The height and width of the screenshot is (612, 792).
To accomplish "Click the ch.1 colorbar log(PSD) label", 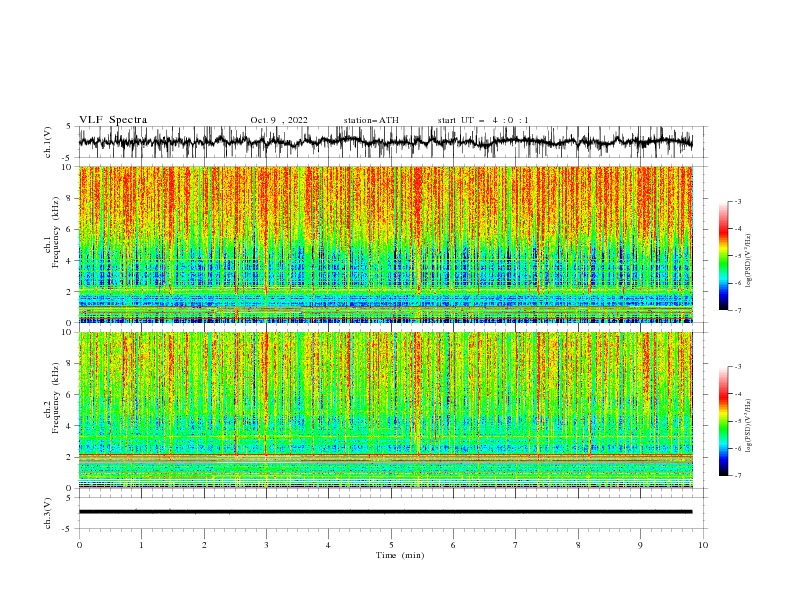I will click(749, 261).
